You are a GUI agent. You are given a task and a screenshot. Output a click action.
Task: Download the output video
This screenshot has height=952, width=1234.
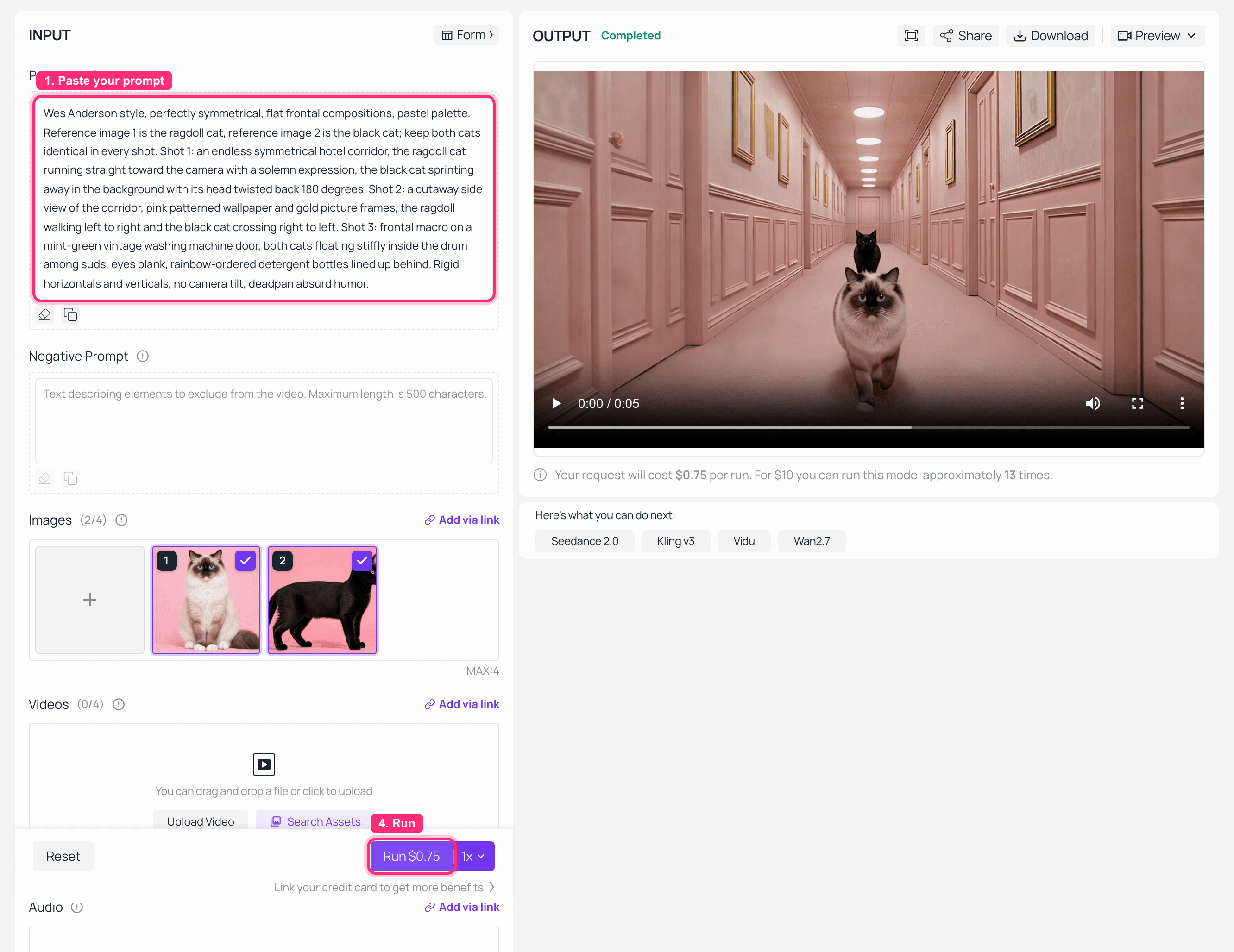(1051, 36)
